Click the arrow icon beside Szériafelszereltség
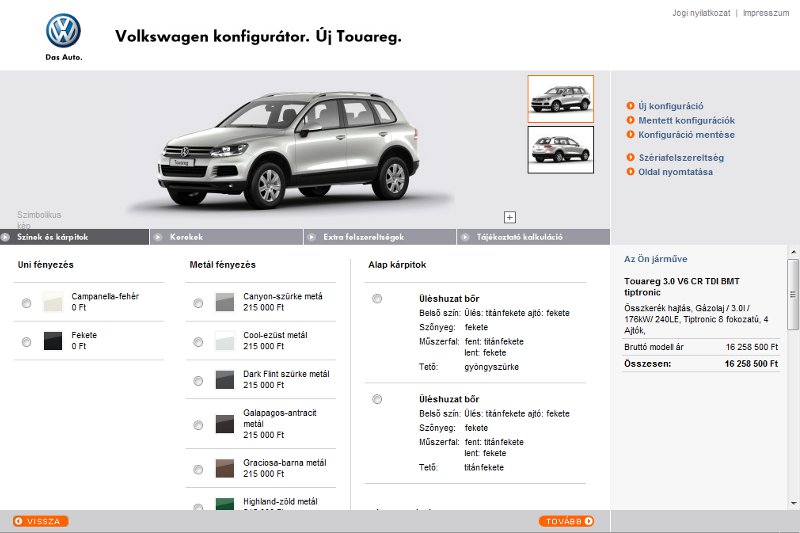The width and height of the screenshot is (800, 533). pos(630,158)
